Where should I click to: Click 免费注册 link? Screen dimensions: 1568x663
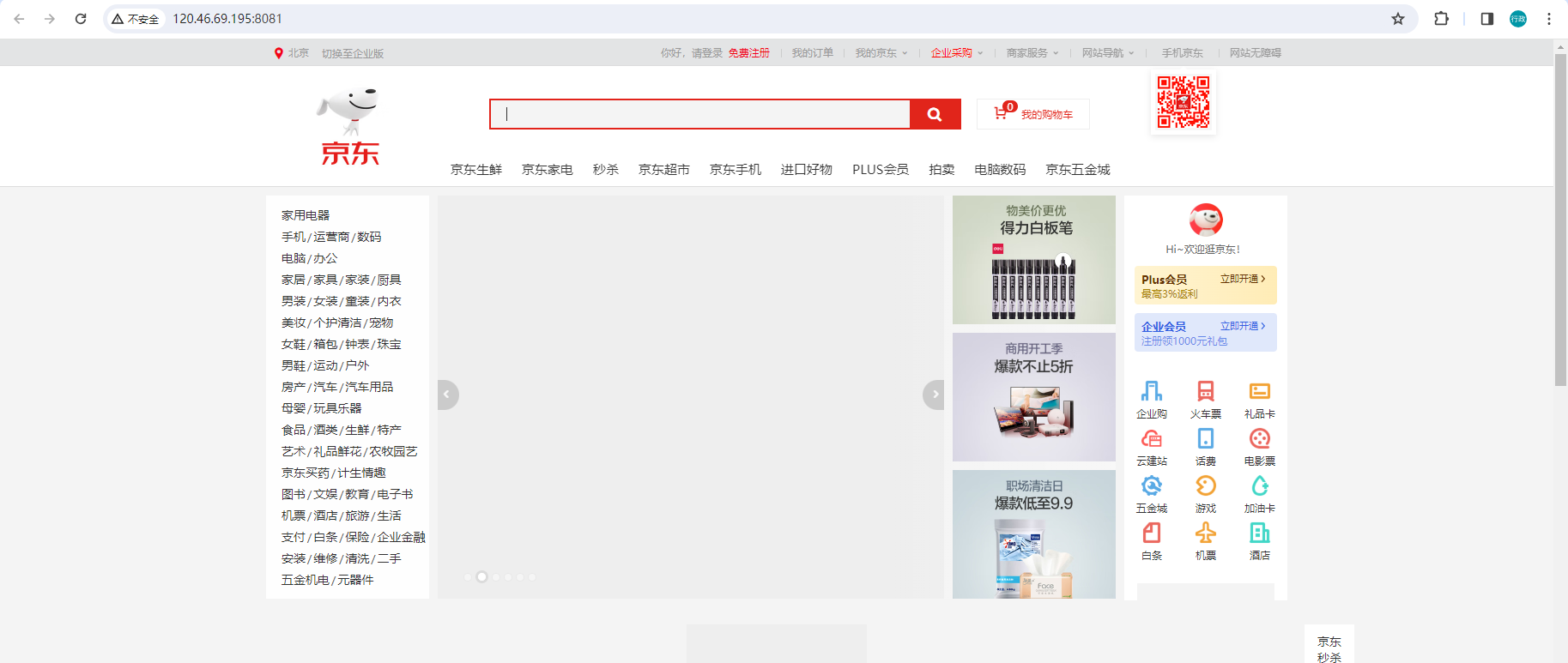[x=749, y=53]
